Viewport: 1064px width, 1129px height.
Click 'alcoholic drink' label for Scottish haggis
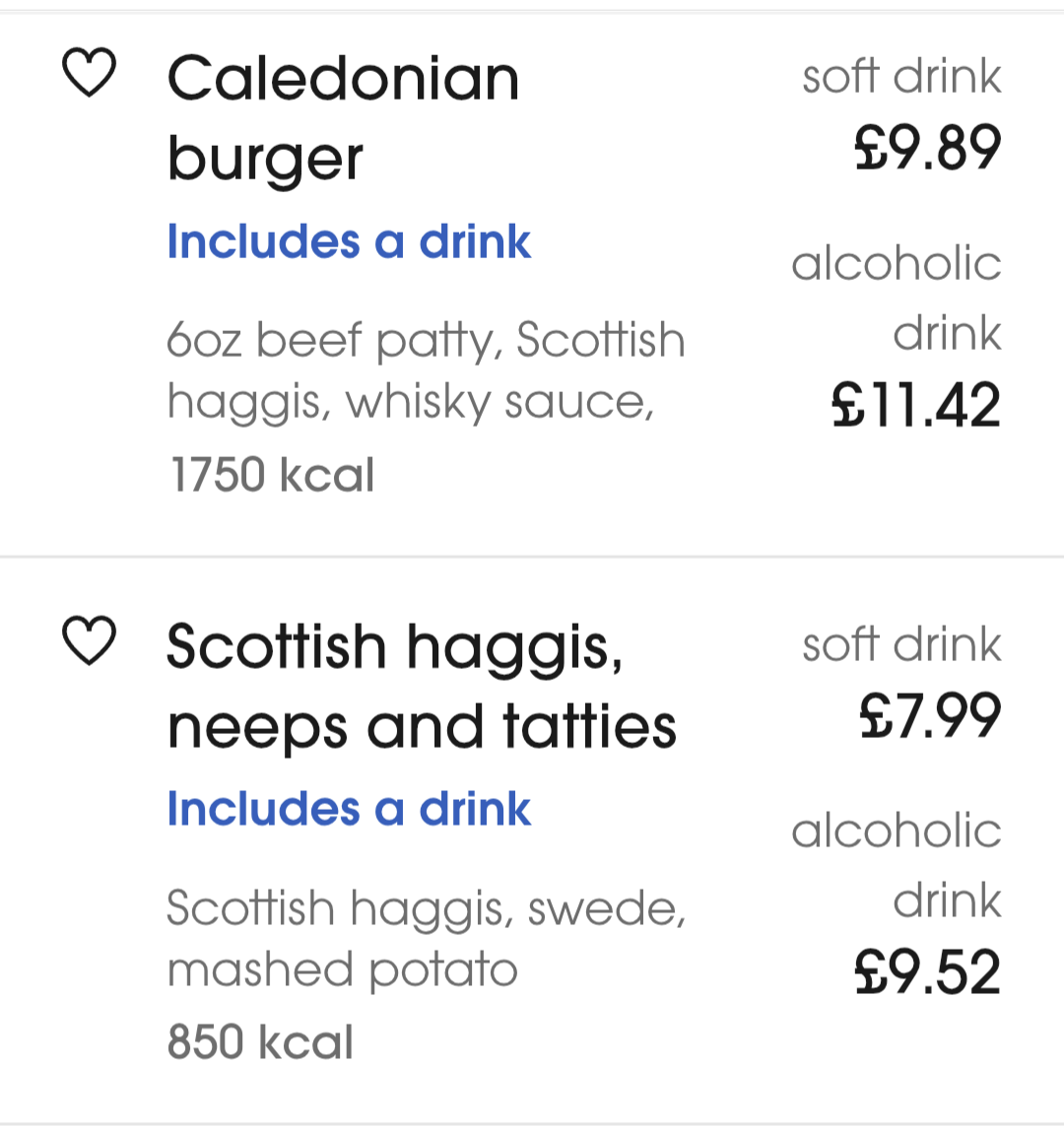(x=897, y=865)
